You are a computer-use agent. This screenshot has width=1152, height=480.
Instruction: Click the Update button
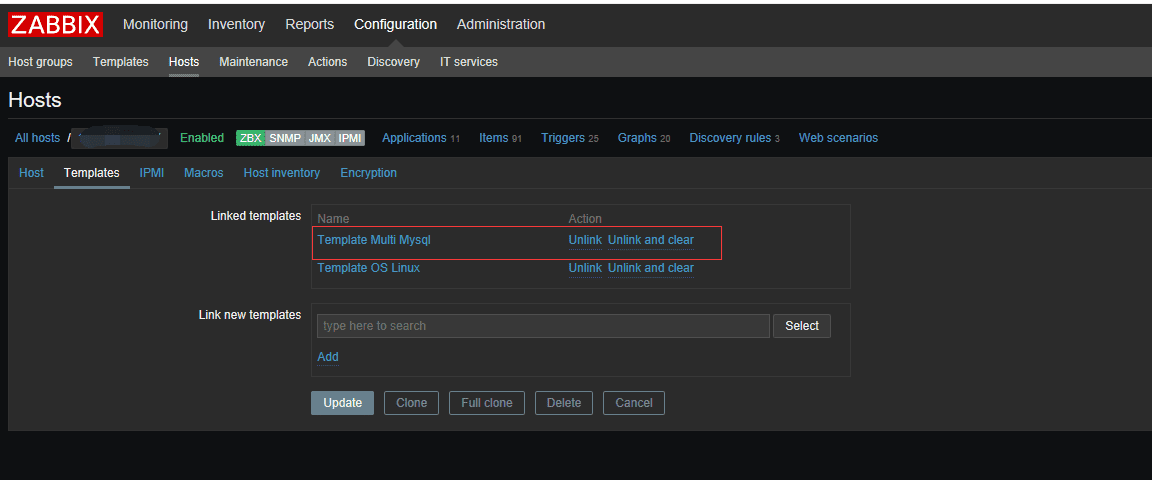pos(342,403)
